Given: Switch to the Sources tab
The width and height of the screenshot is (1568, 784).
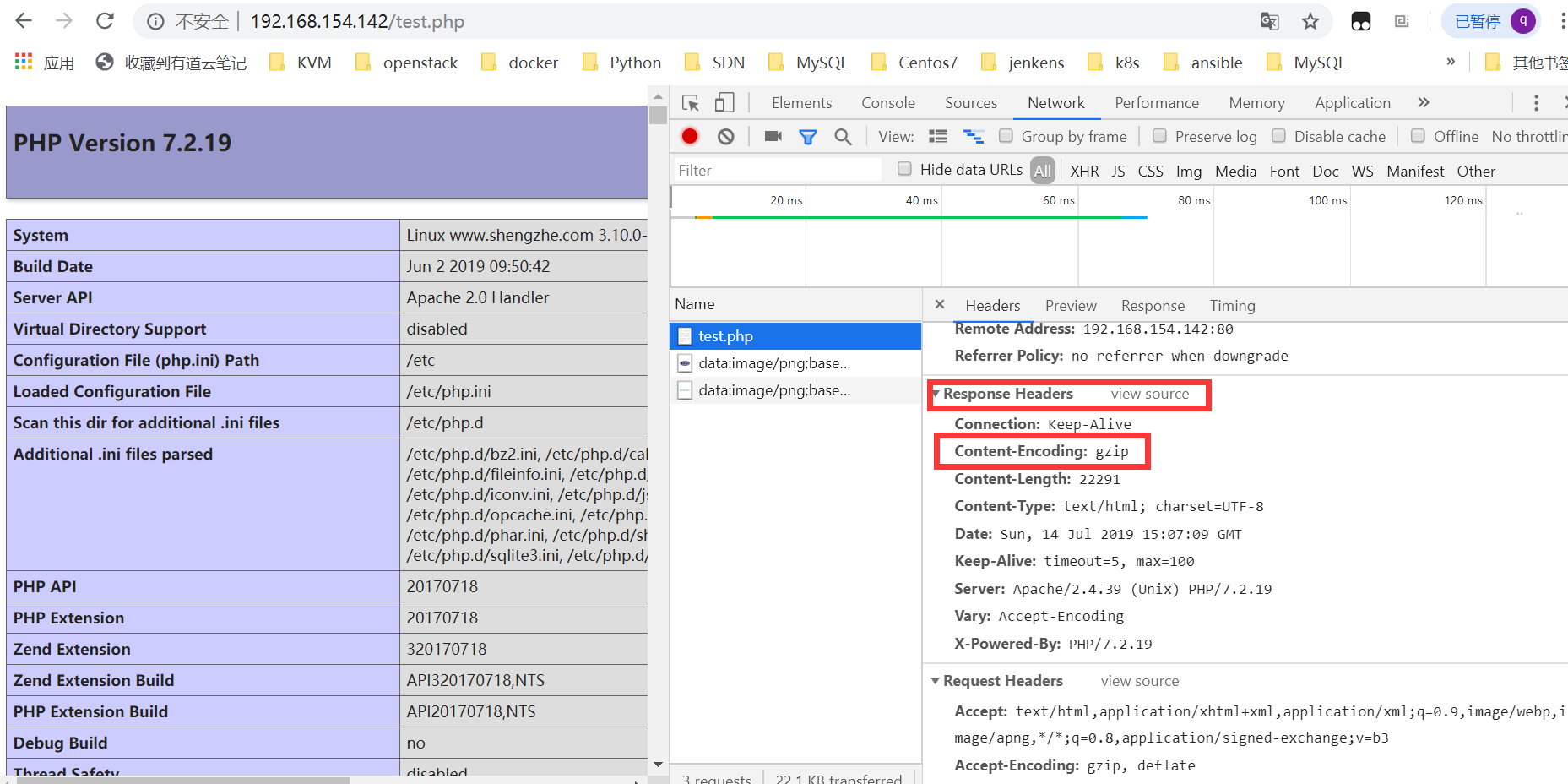Looking at the screenshot, I should [971, 103].
